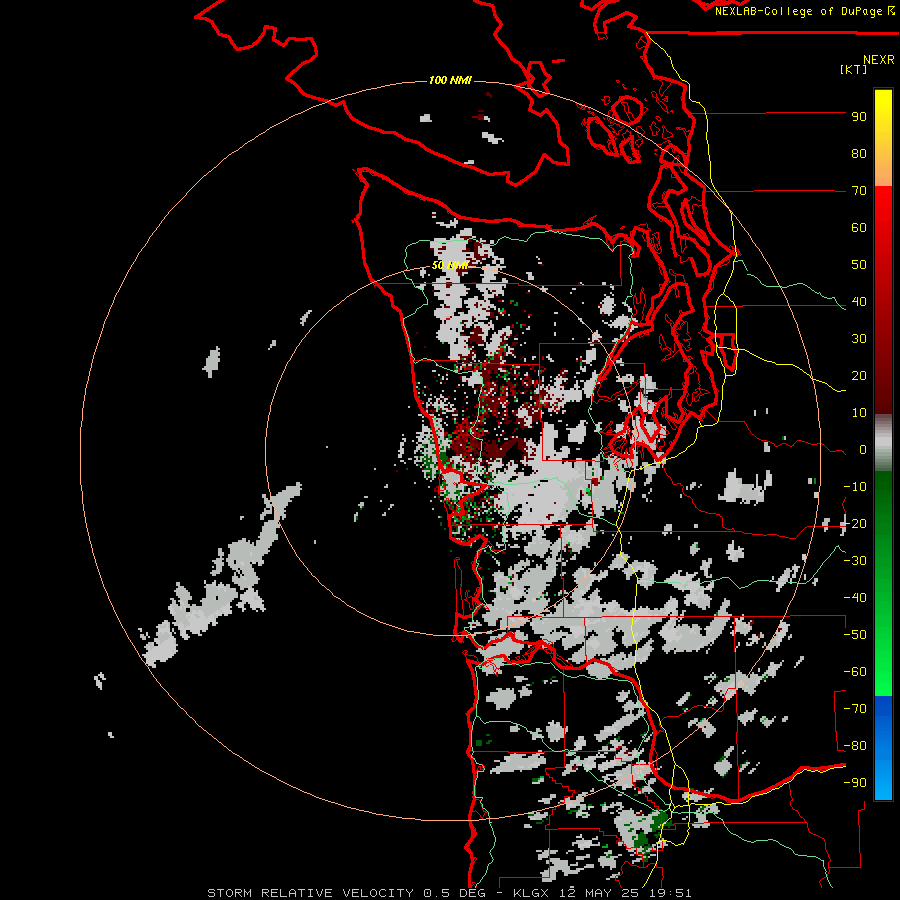Click the positive "60" value on the velocity scale
The width and height of the screenshot is (900, 900).
coord(859,228)
